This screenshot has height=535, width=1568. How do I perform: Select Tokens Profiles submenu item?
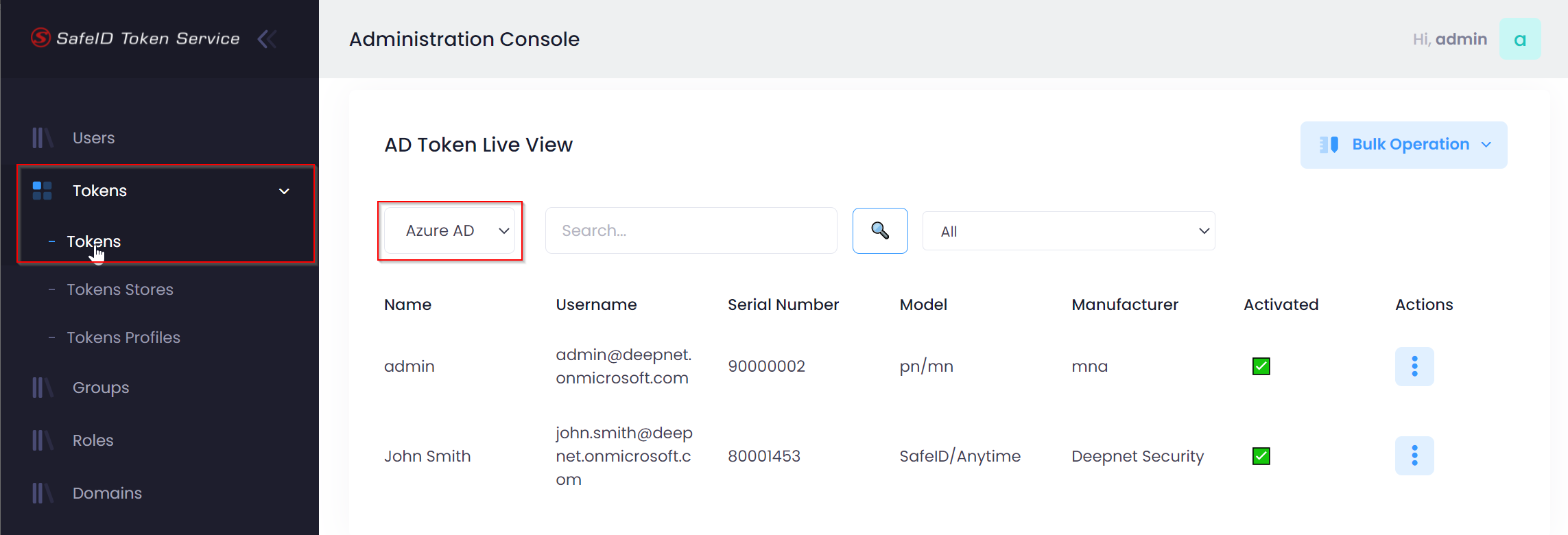click(x=123, y=337)
